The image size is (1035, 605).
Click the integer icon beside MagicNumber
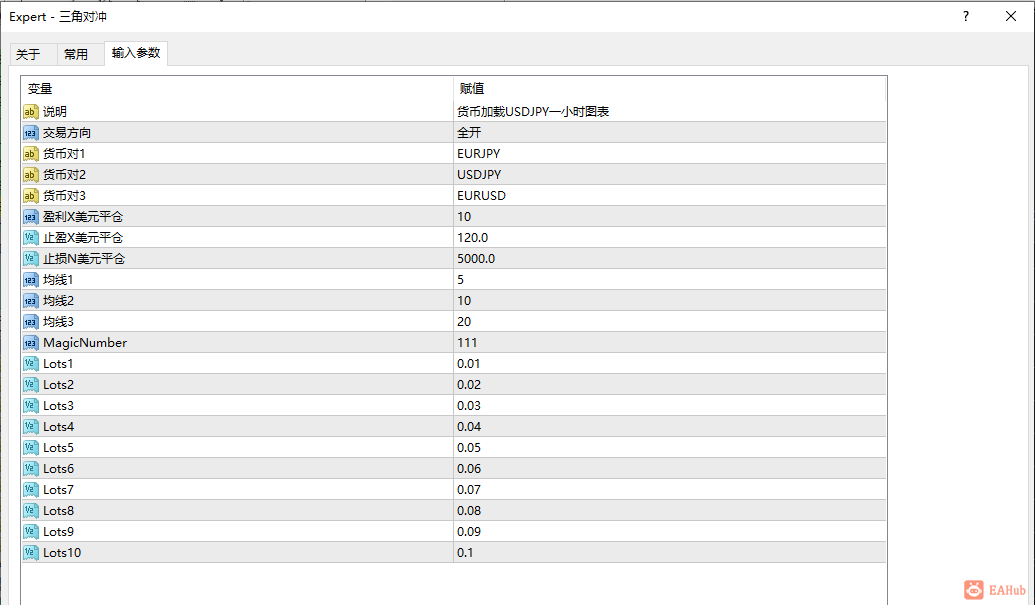[x=30, y=342]
